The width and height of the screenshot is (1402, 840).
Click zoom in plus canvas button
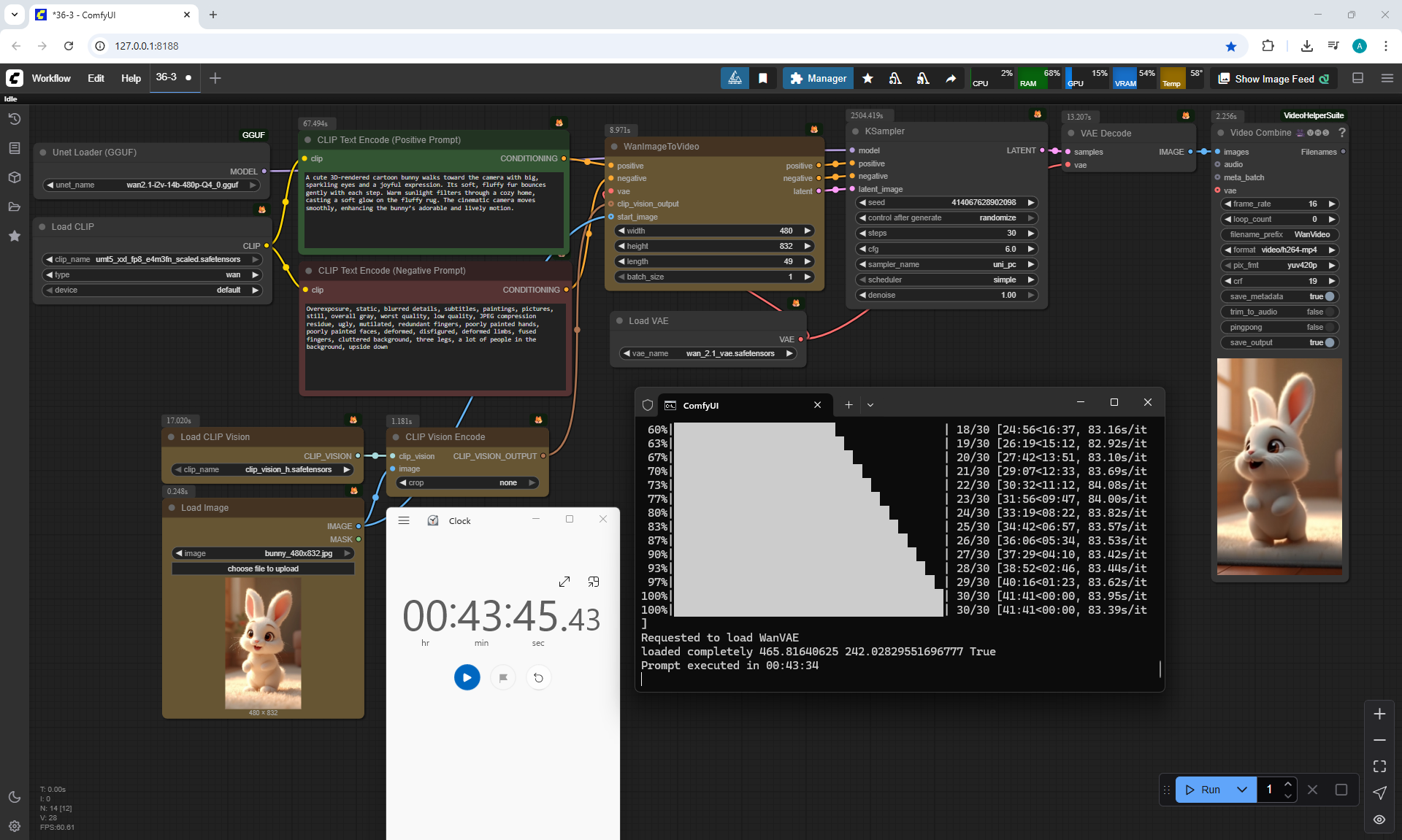pos(1379,714)
